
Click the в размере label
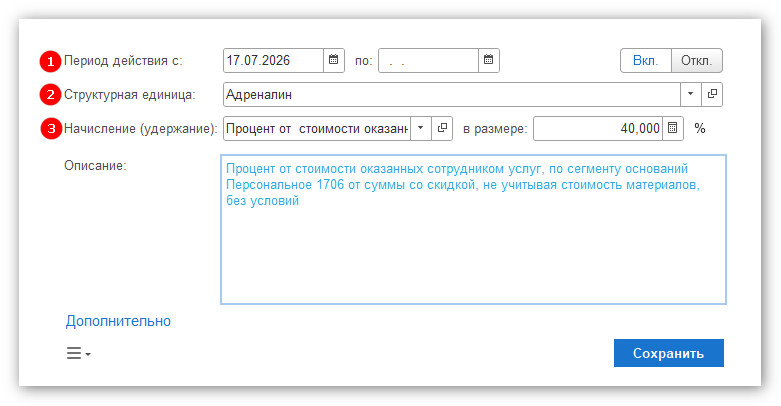tap(495, 129)
